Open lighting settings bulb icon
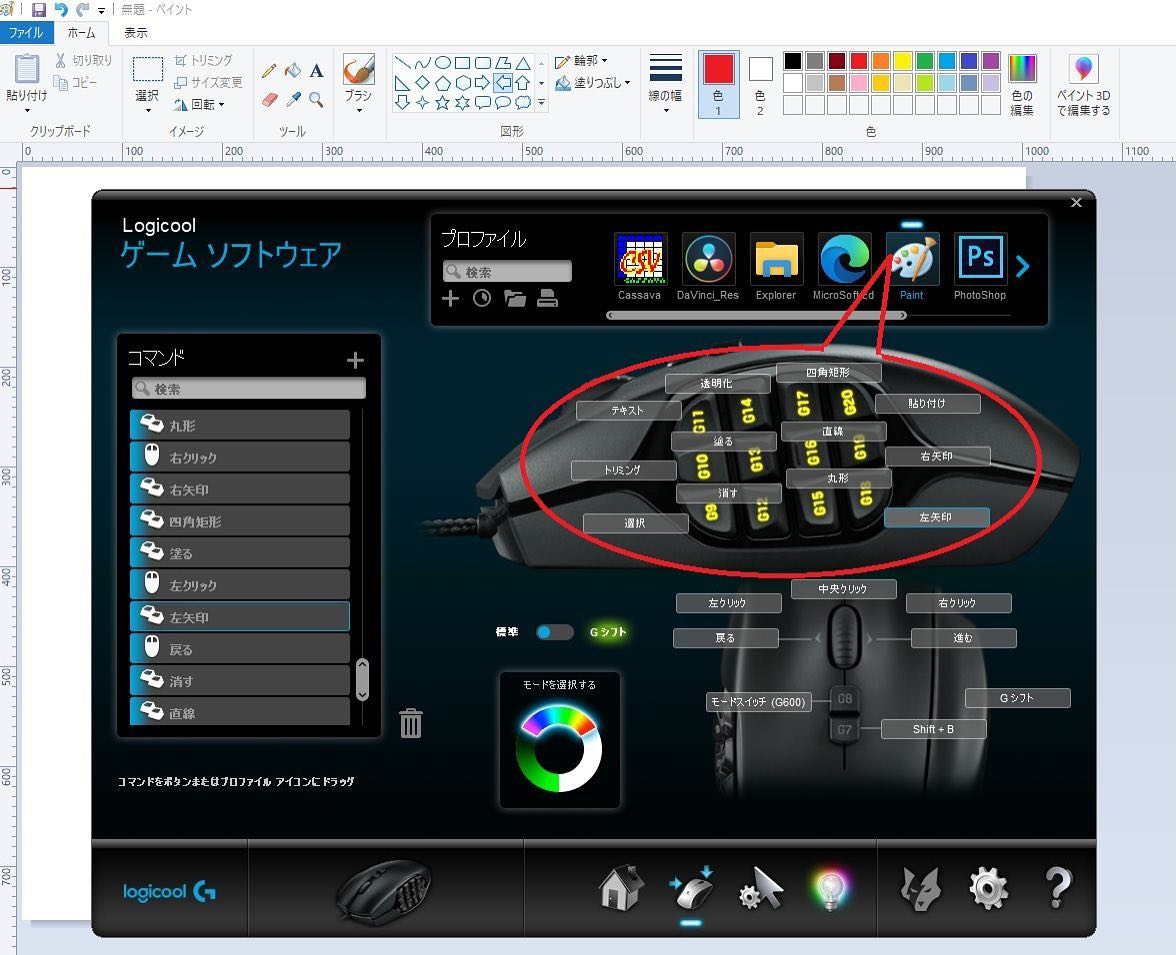Screen dimensions: 1176x955 (830, 890)
